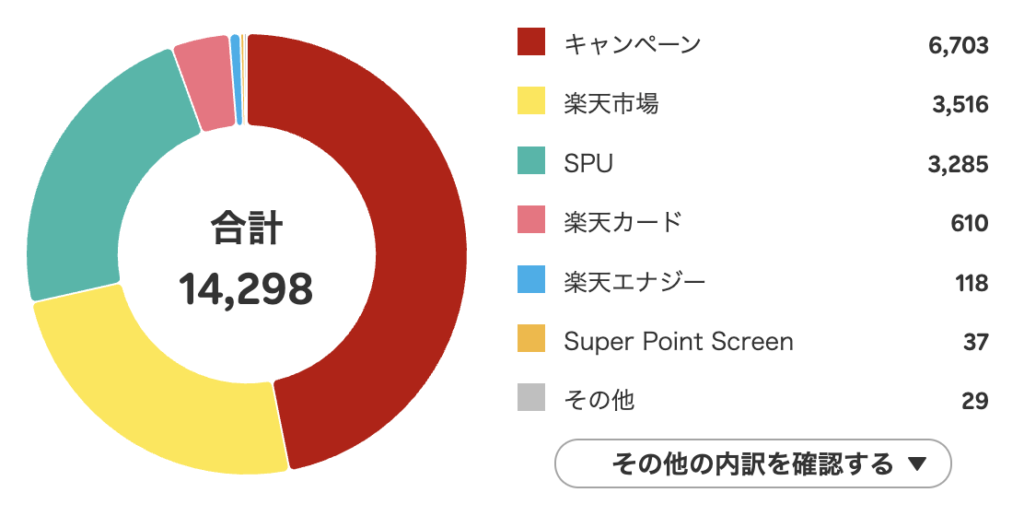Click the yellow 楽天市場 legend swatch
This screenshot has height=516, width=1024.
click(531, 102)
